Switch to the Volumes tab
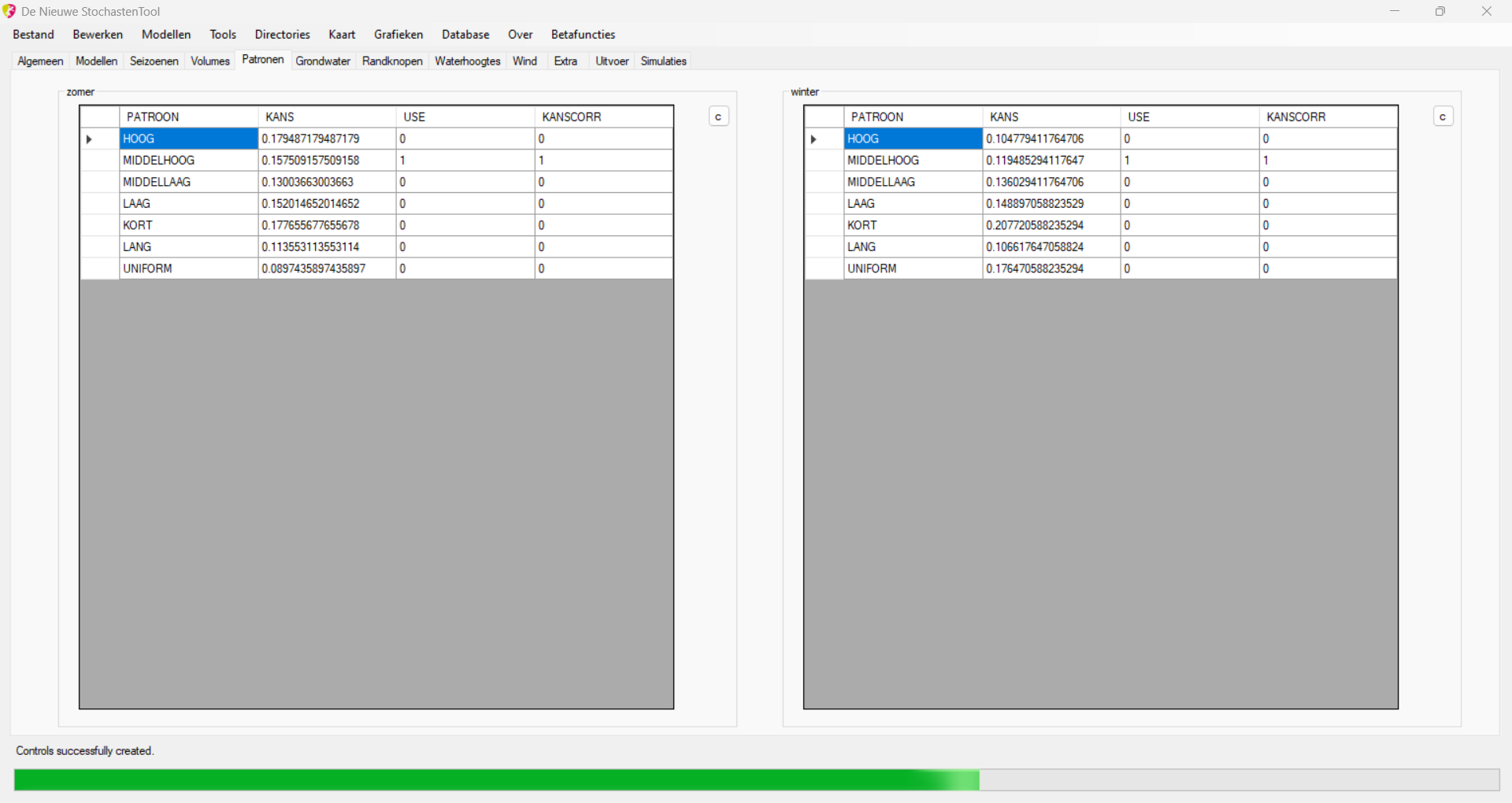This screenshot has height=803, width=1512. click(210, 61)
